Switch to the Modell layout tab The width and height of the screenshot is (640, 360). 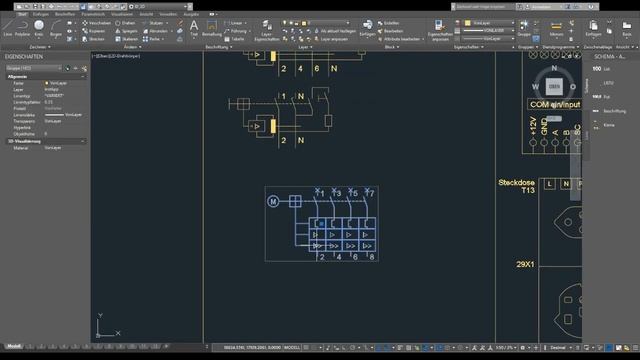pos(14,347)
